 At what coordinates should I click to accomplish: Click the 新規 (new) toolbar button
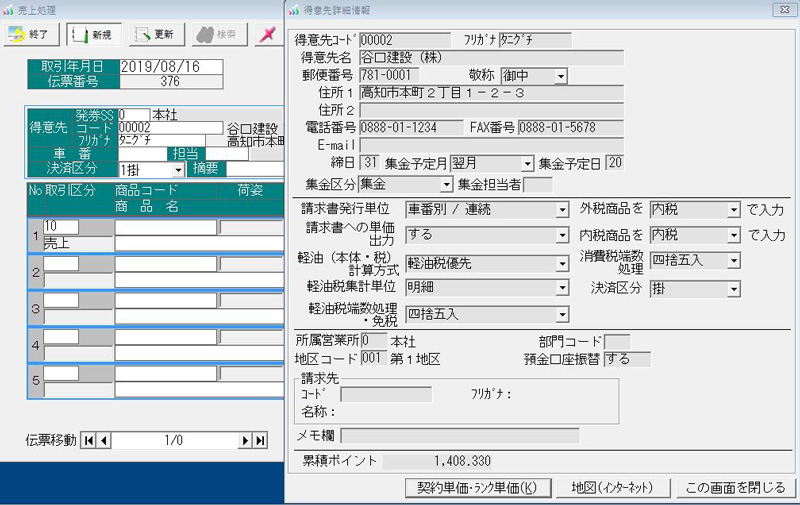point(91,34)
